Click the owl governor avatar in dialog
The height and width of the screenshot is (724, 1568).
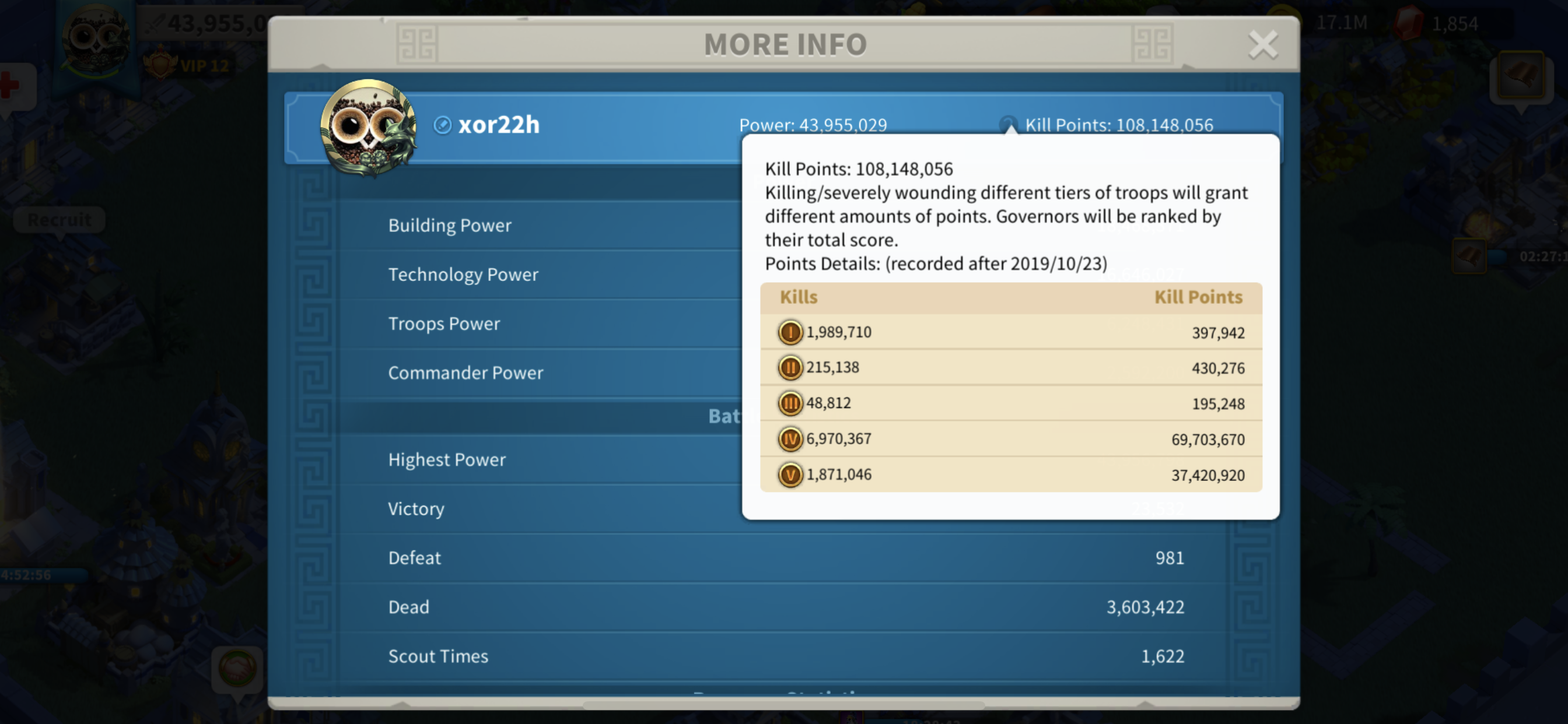[367, 128]
